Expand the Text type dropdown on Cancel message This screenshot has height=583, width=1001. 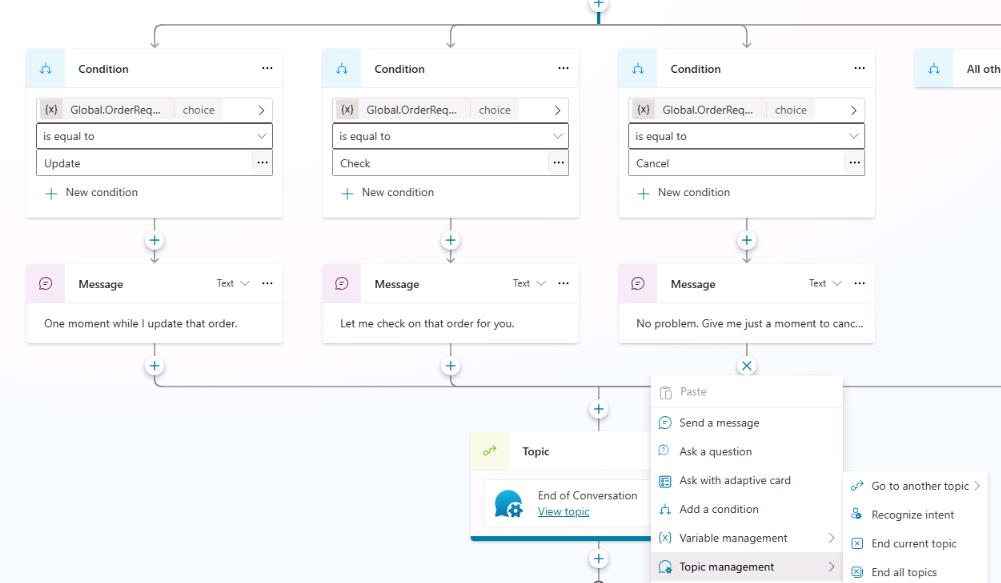tap(825, 284)
